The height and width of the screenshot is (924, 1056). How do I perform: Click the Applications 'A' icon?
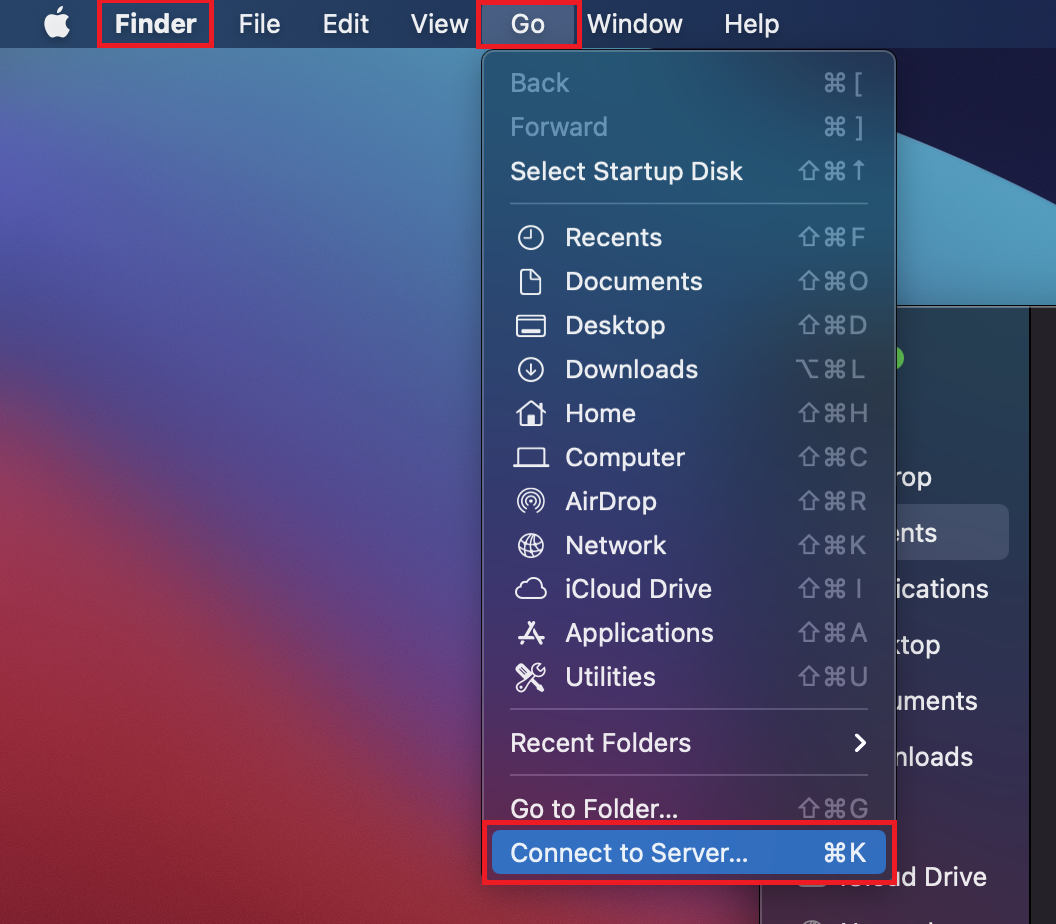click(x=531, y=633)
